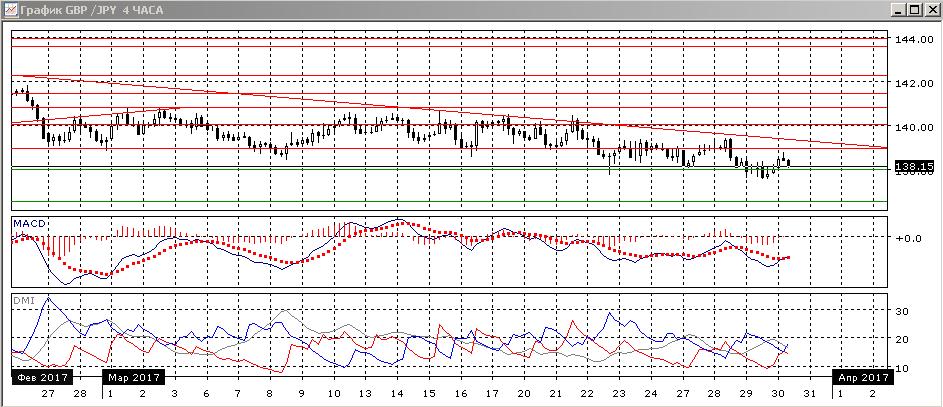The image size is (943, 407).
Task: Select the 'Апр 2017' month marker
Action: tap(861, 378)
